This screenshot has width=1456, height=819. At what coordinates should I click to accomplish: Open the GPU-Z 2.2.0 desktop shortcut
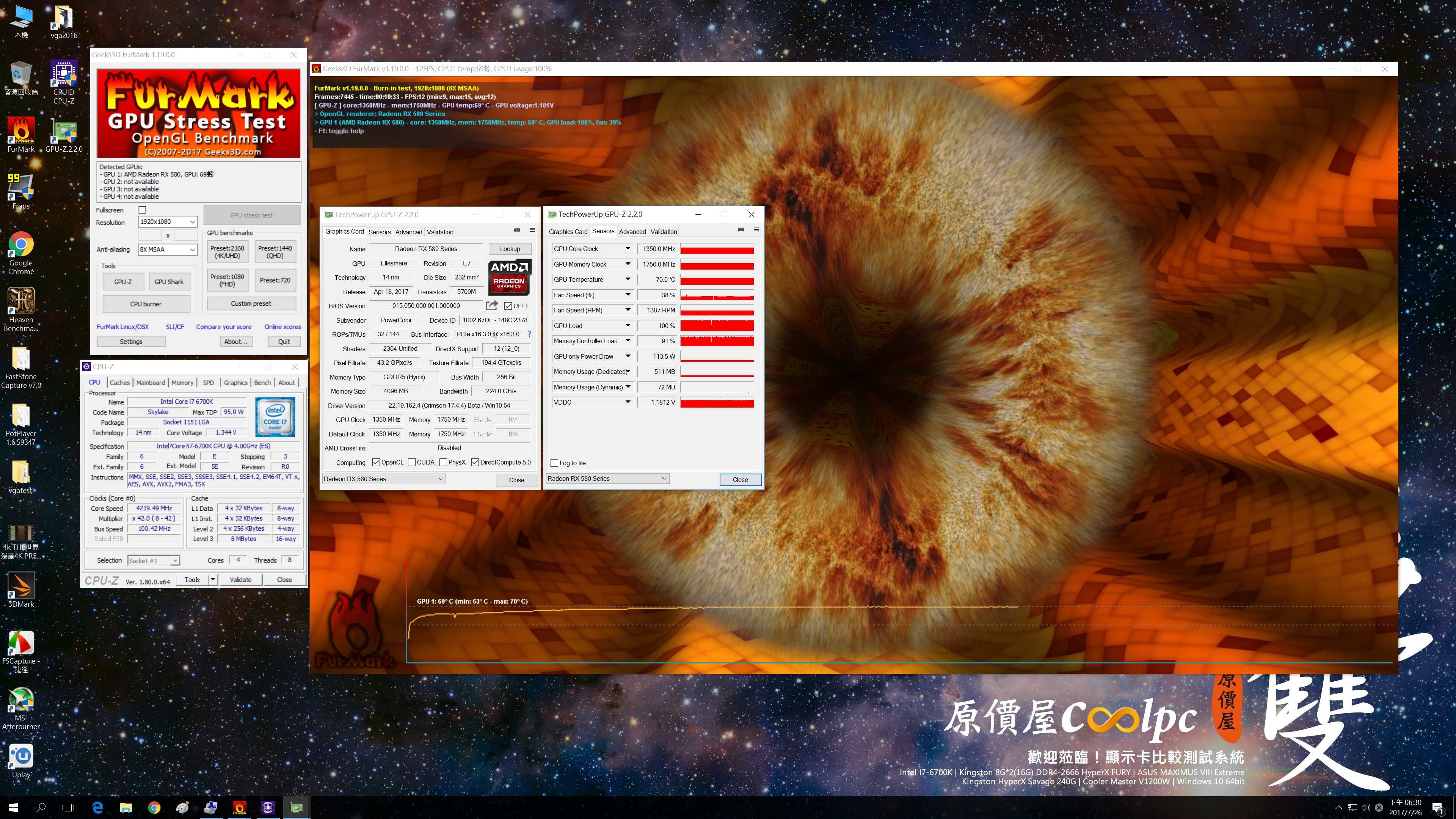tap(64, 135)
